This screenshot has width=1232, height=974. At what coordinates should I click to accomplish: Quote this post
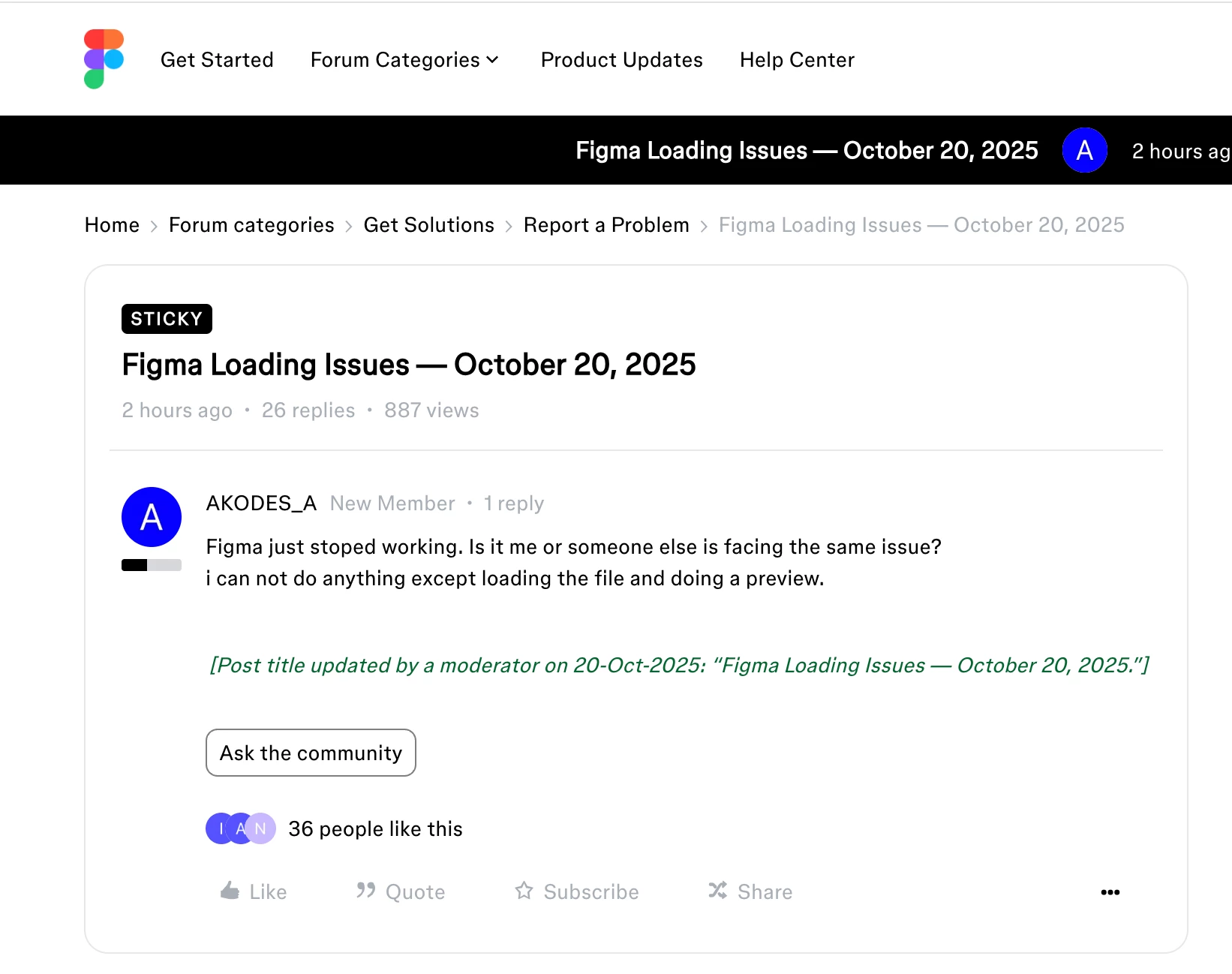tap(401, 891)
